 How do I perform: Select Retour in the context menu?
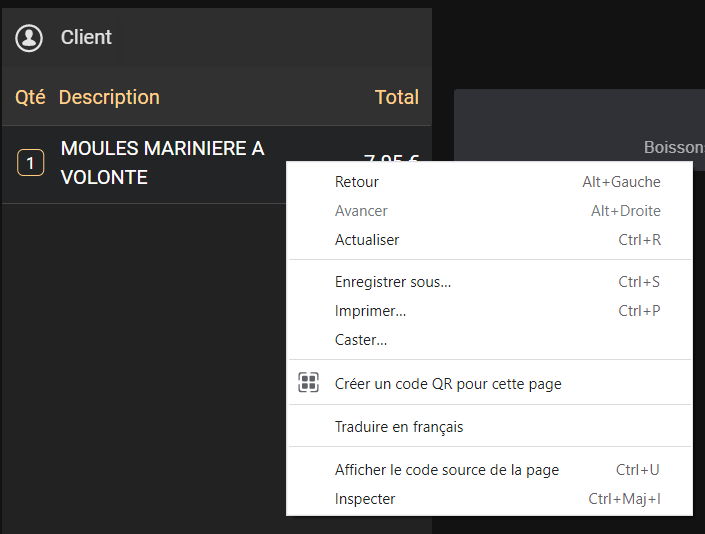357,182
